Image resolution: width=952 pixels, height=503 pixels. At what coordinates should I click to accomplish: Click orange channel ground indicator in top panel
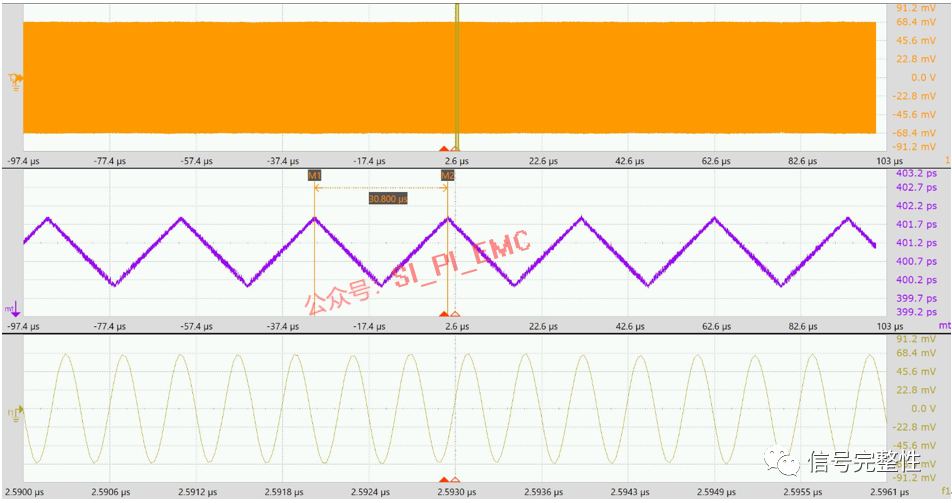click(x=14, y=78)
